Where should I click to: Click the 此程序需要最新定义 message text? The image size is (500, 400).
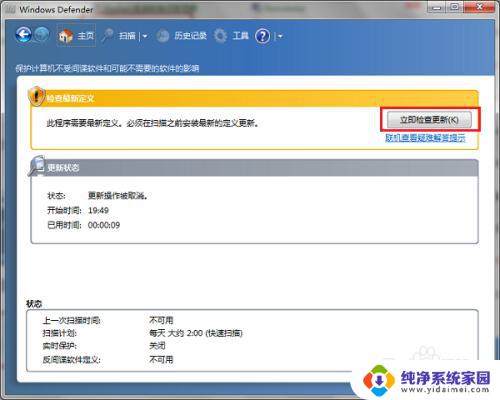(x=153, y=123)
